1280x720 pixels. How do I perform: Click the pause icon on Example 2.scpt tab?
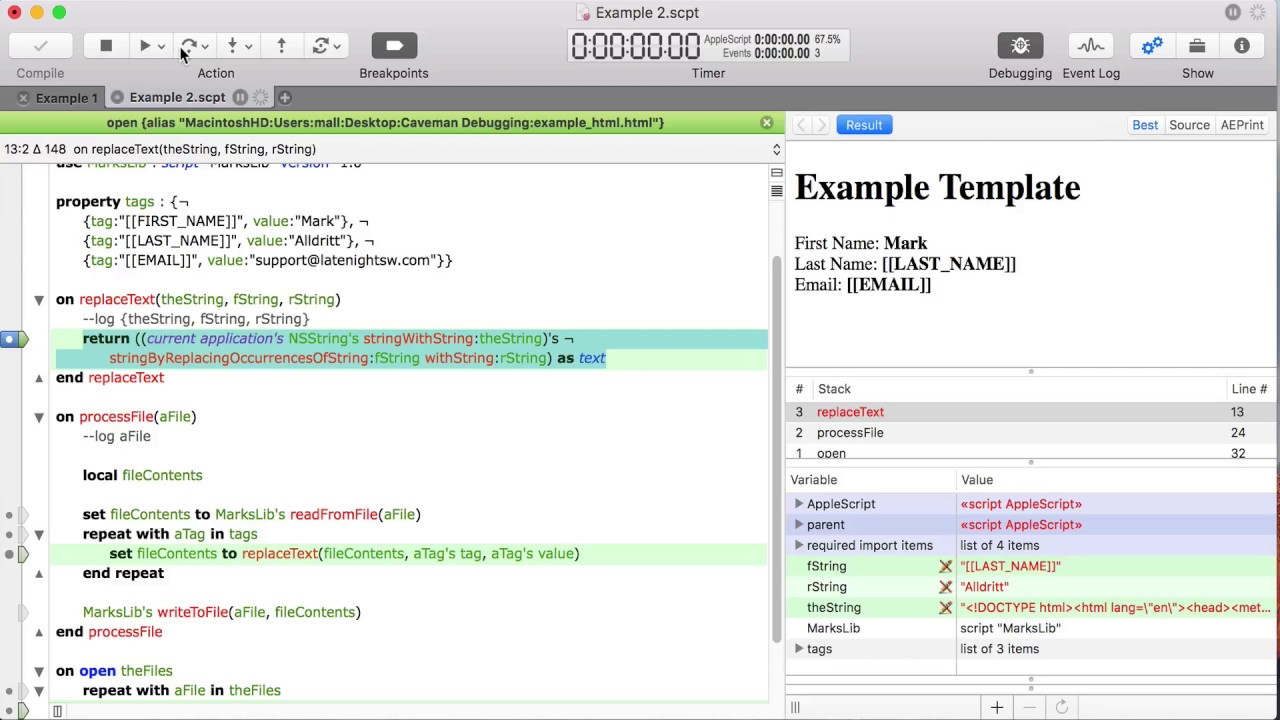(x=240, y=98)
